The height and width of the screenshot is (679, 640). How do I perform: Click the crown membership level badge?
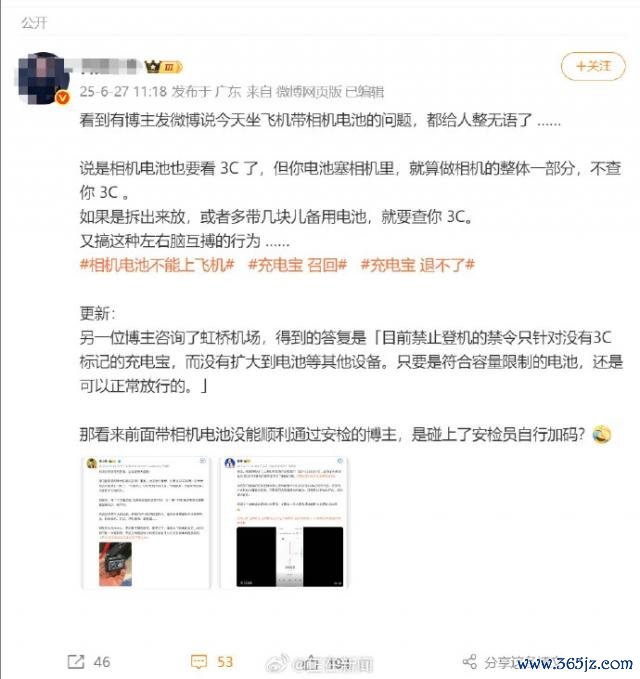163,67
